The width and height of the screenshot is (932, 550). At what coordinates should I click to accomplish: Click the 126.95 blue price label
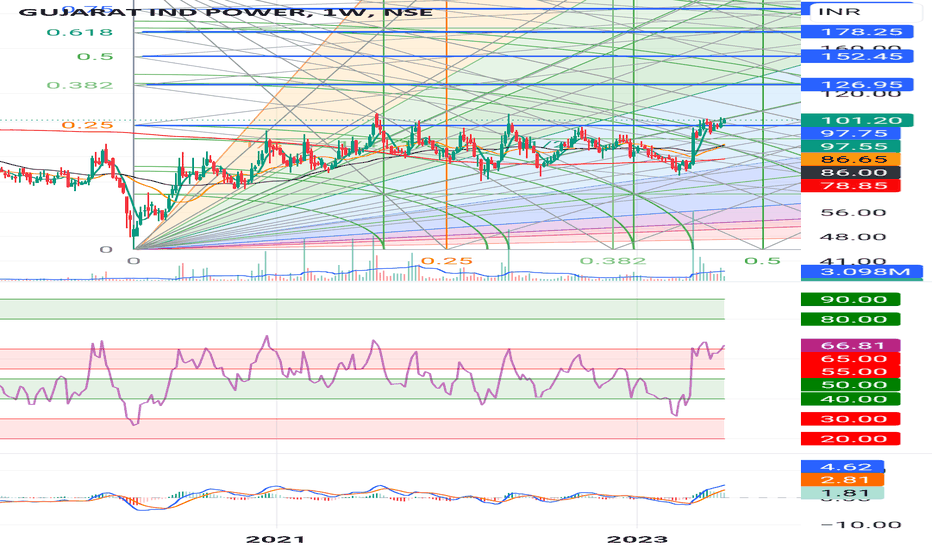857,84
